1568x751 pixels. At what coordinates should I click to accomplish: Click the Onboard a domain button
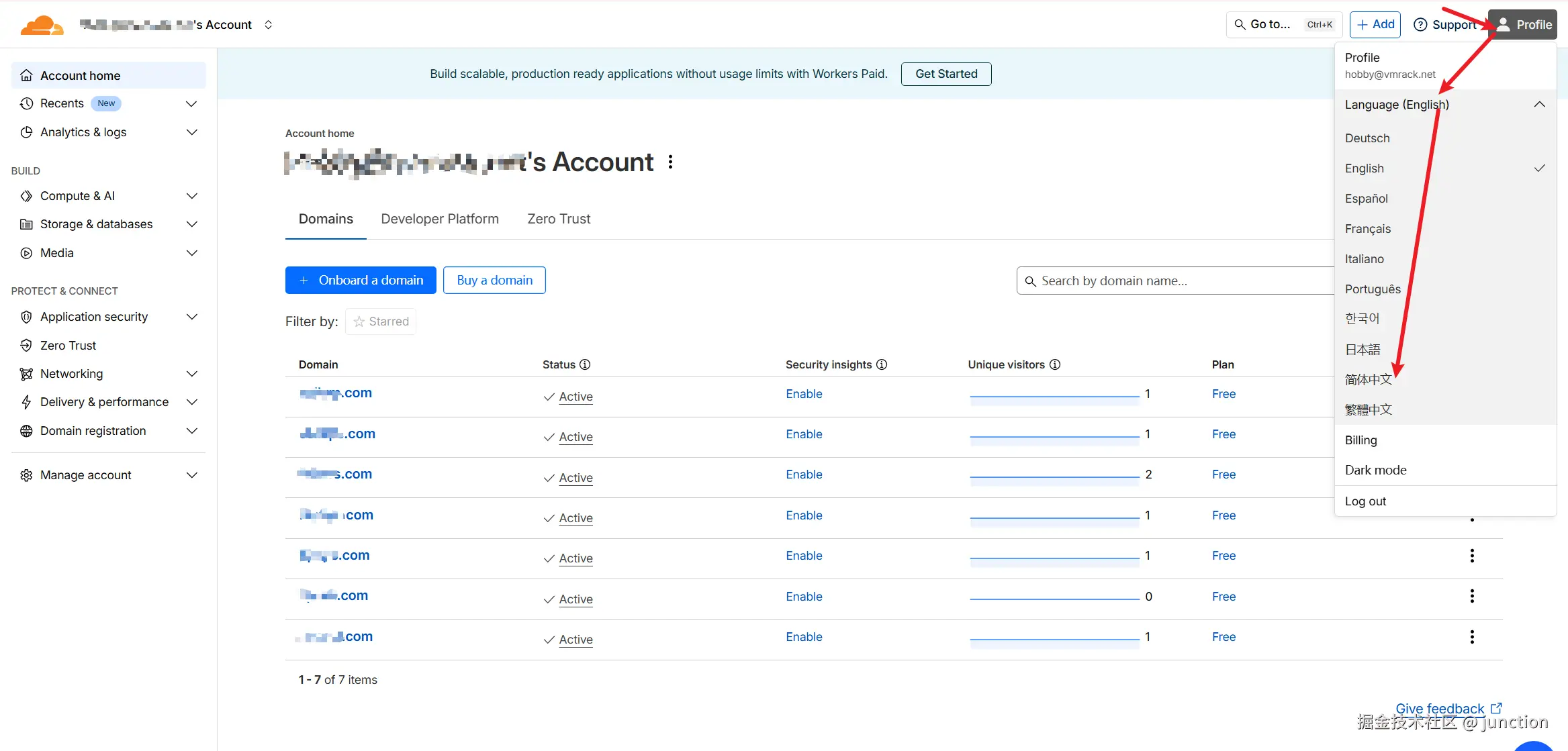pos(361,281)
